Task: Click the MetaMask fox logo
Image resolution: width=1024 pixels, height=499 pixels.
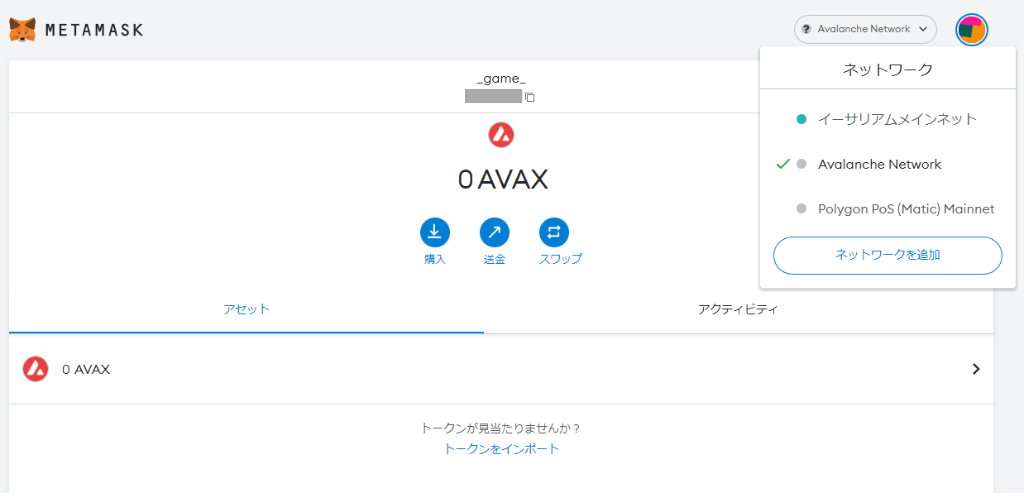Action: point(22,29)
